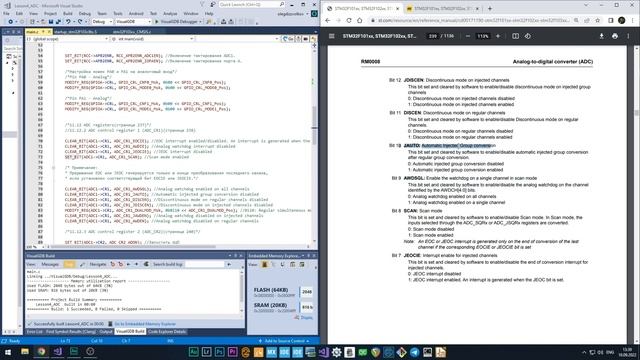
Task: Open File Explorer from the taskbar
Action: coord(25,352)
